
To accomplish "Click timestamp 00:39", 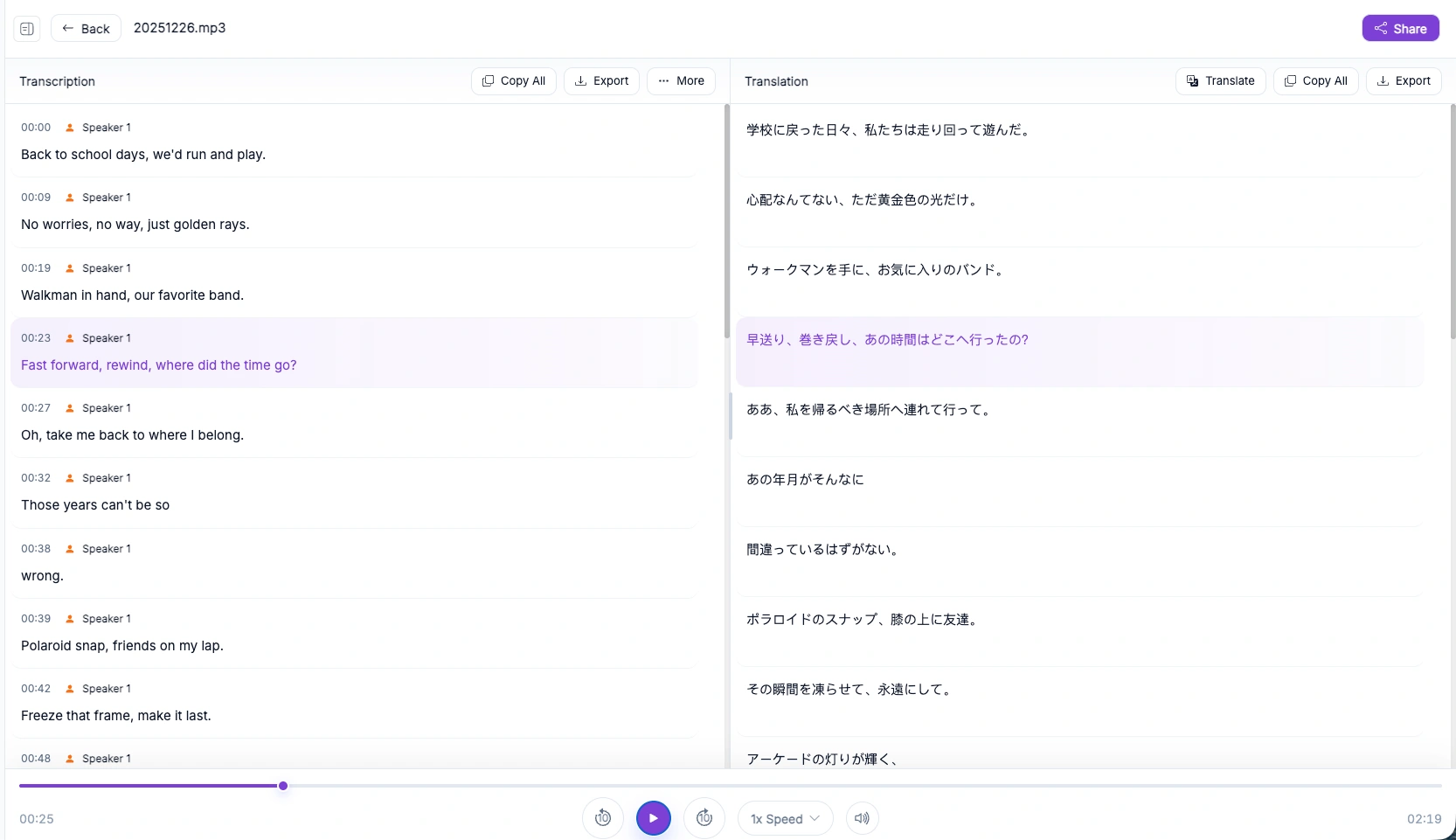I will pyautogui.click(x=36, y=619).
